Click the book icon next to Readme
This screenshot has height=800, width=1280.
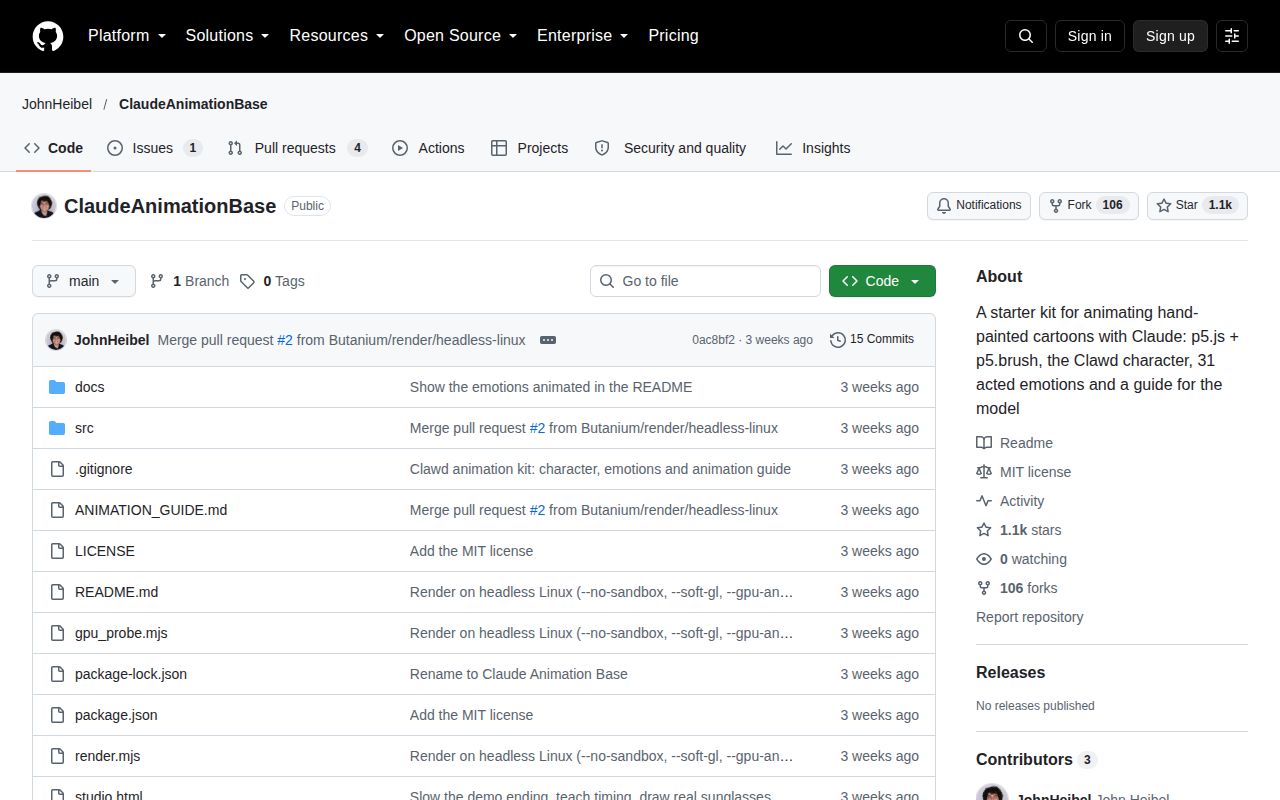pyautogui.click(x=984, y=443)
